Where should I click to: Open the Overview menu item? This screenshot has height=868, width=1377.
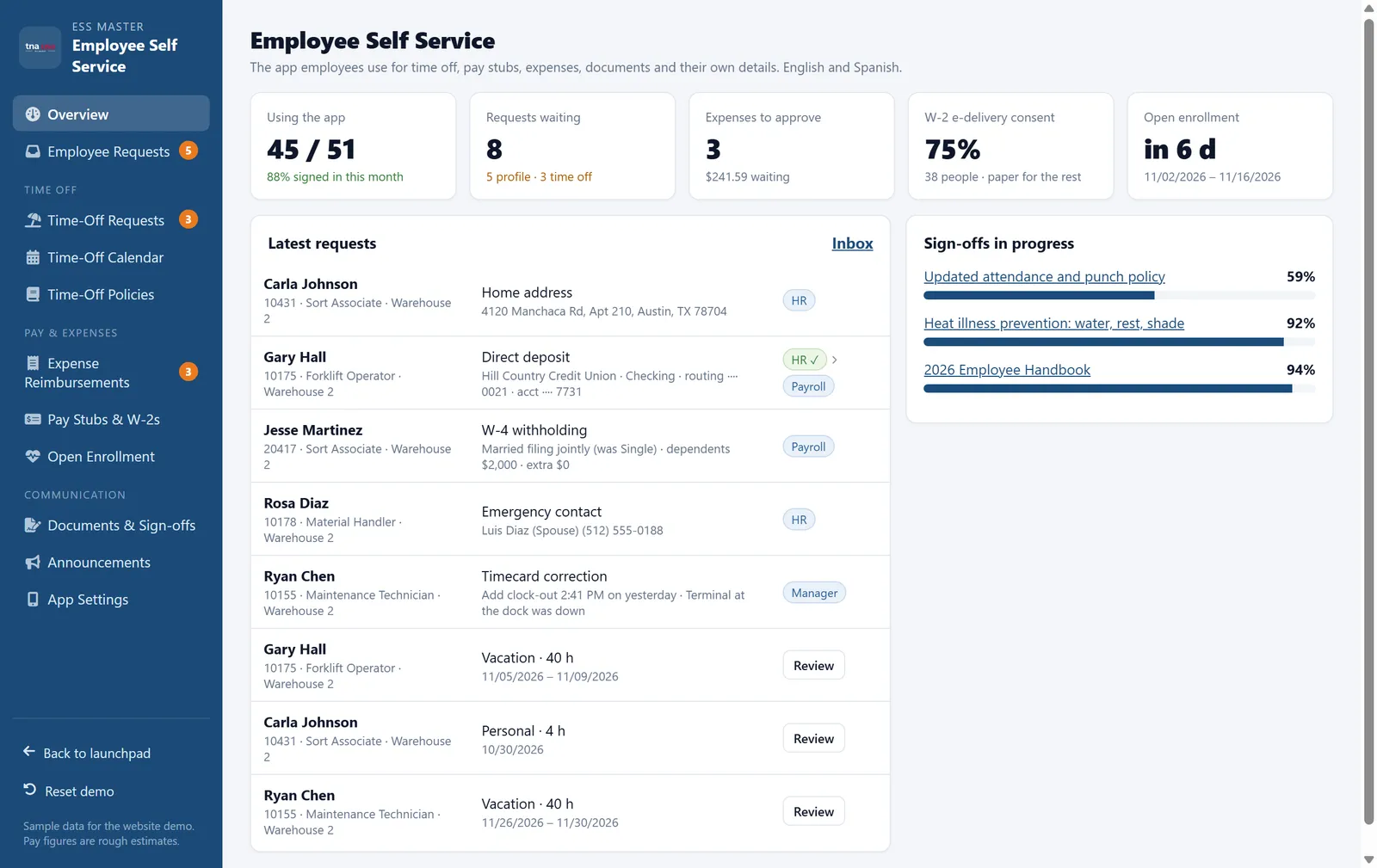[x=111, y=114]
